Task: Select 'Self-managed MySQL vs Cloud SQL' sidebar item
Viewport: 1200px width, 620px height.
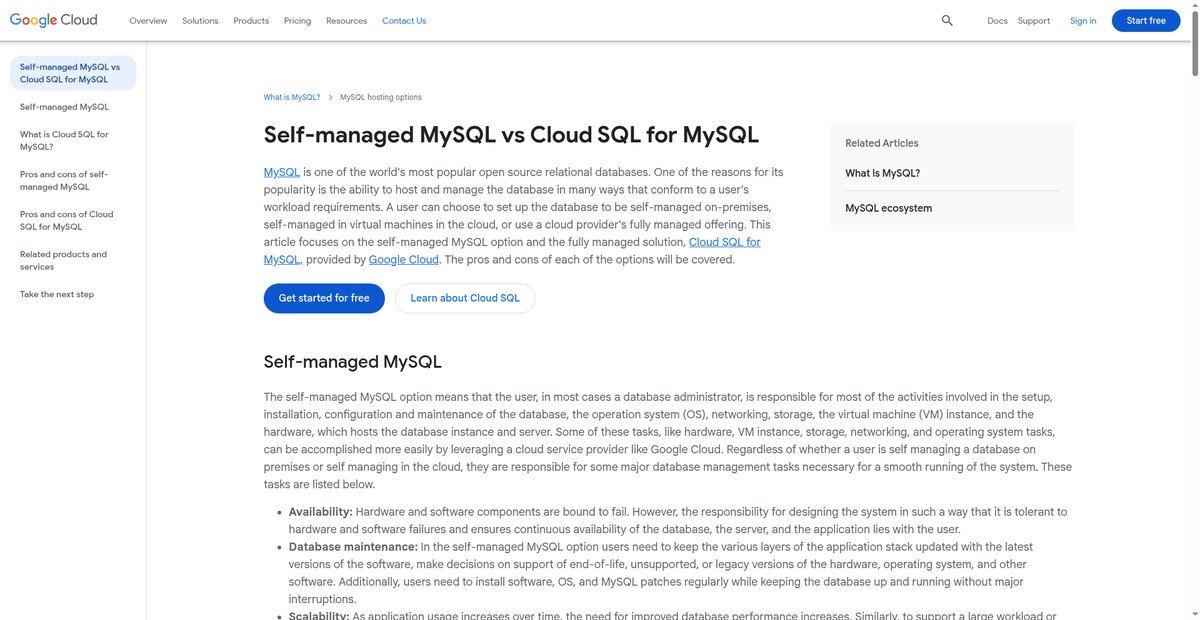Action: [x=73, y=73]
